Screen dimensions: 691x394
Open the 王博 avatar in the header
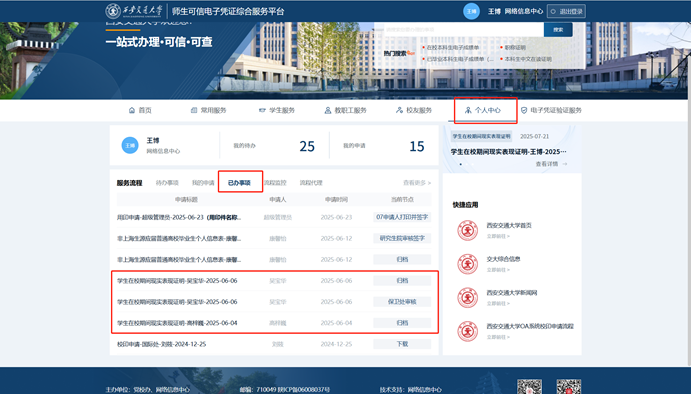[471, 11]
